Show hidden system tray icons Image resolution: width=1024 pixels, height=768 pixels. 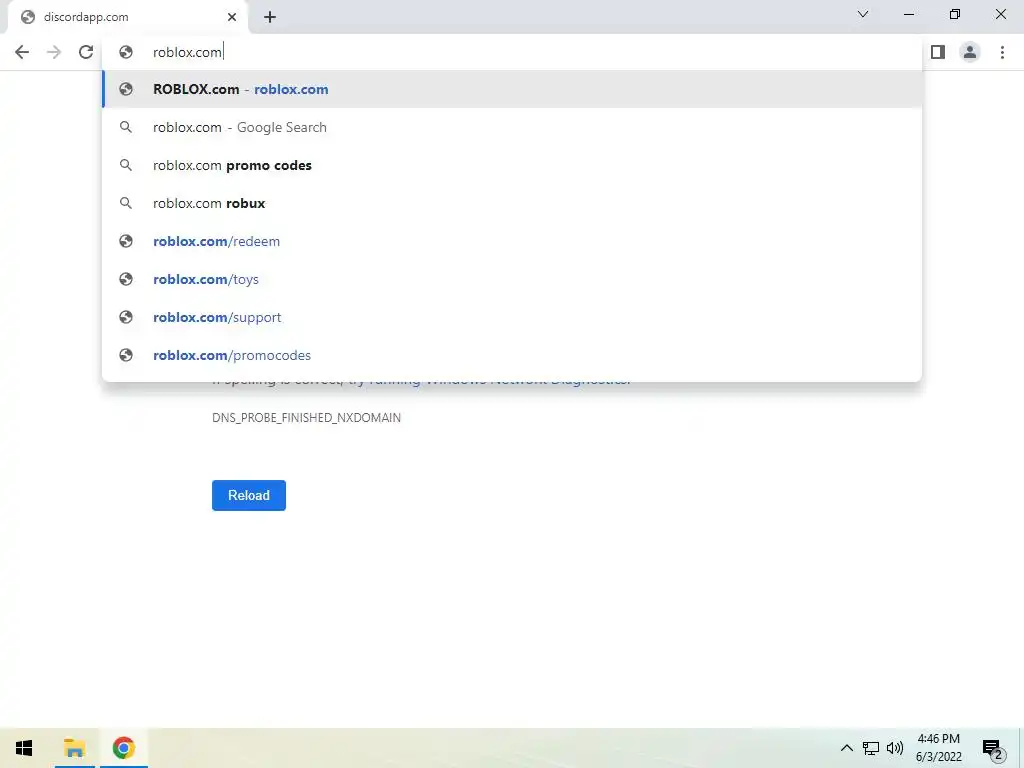click(846, 748)
